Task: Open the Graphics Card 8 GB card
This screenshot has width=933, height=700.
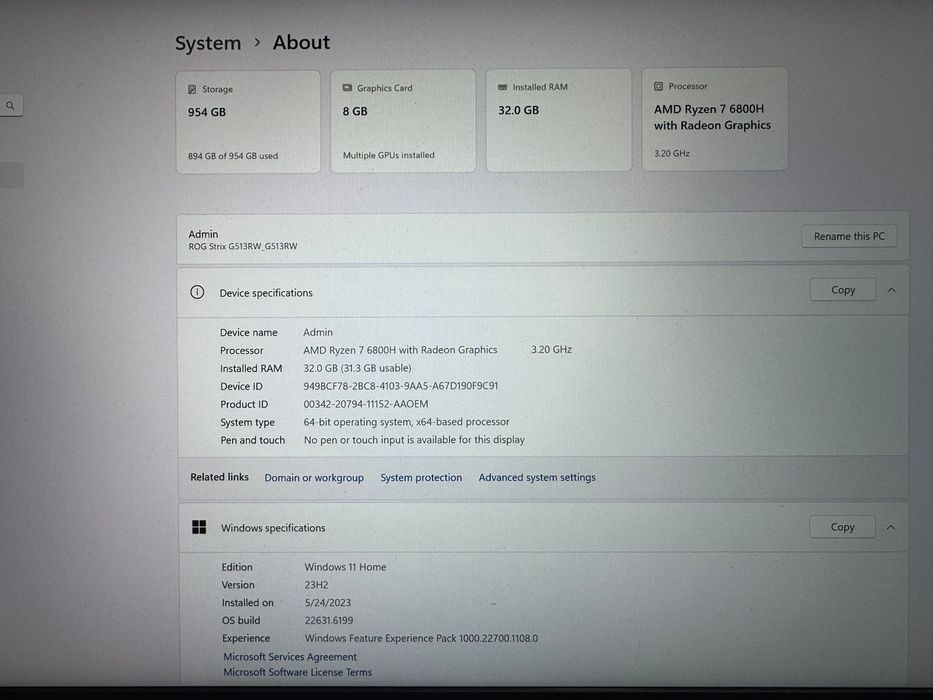Action: tap(403, 121)
